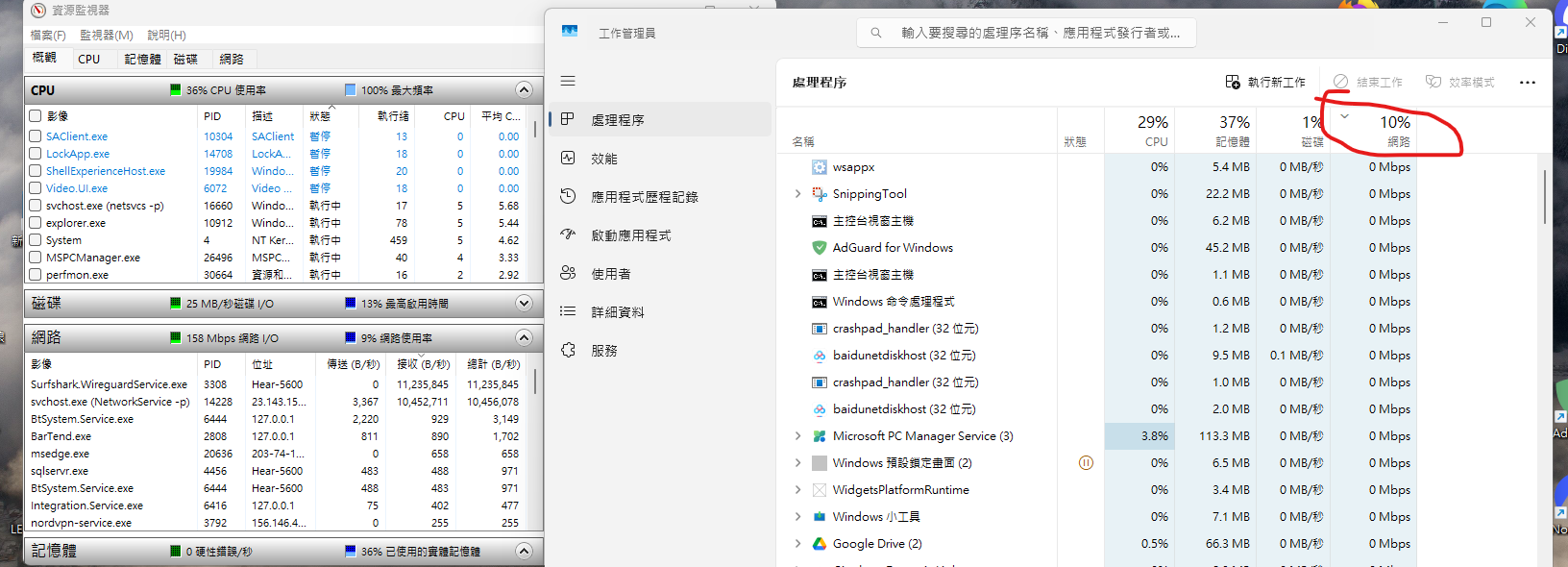Expand the Microsoft PC Manager Service group
Screen dimensions: 1568x567
pyautogui.click(x=797, y=436)
